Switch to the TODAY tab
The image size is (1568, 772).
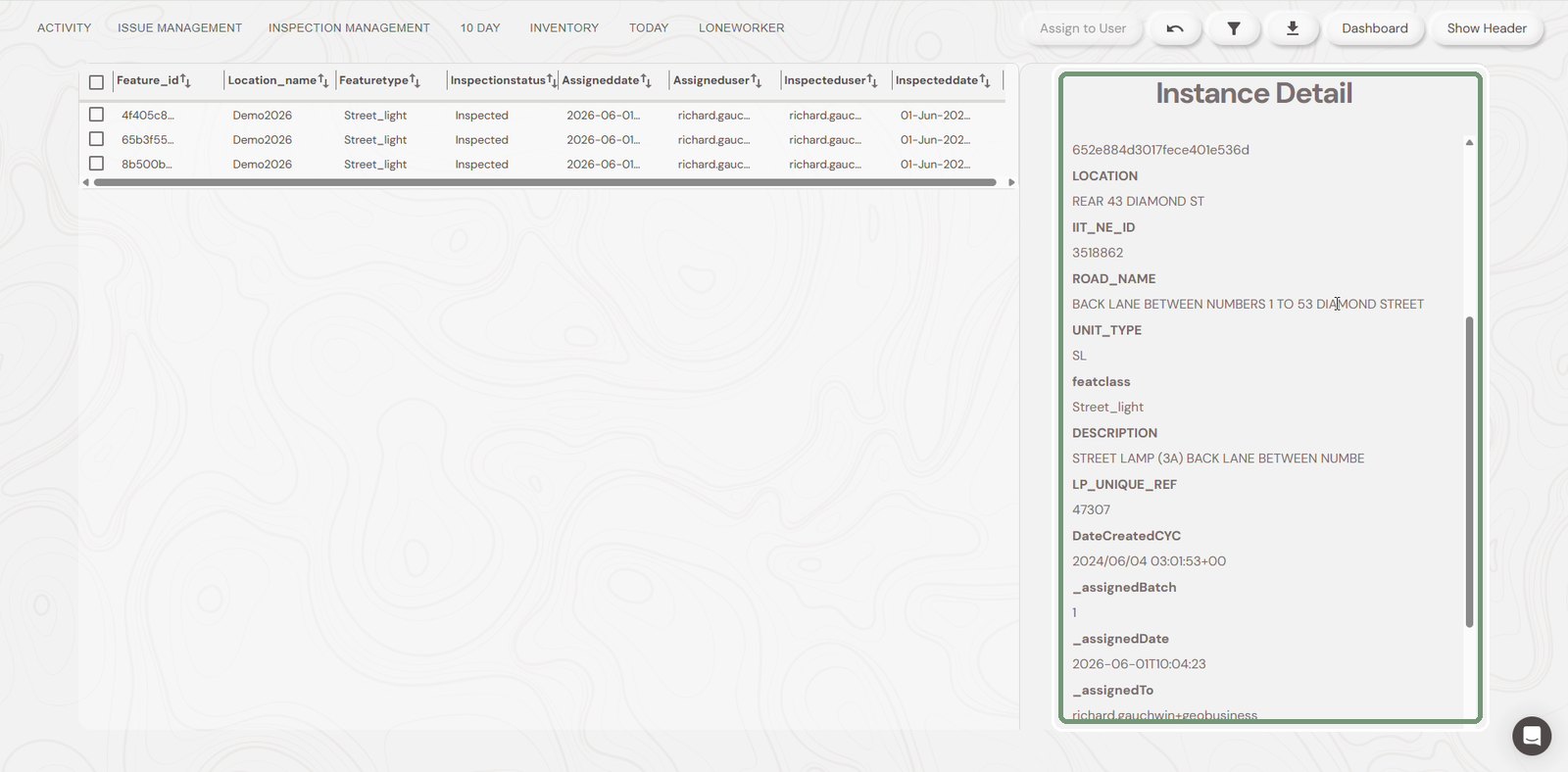pos(649,28)
